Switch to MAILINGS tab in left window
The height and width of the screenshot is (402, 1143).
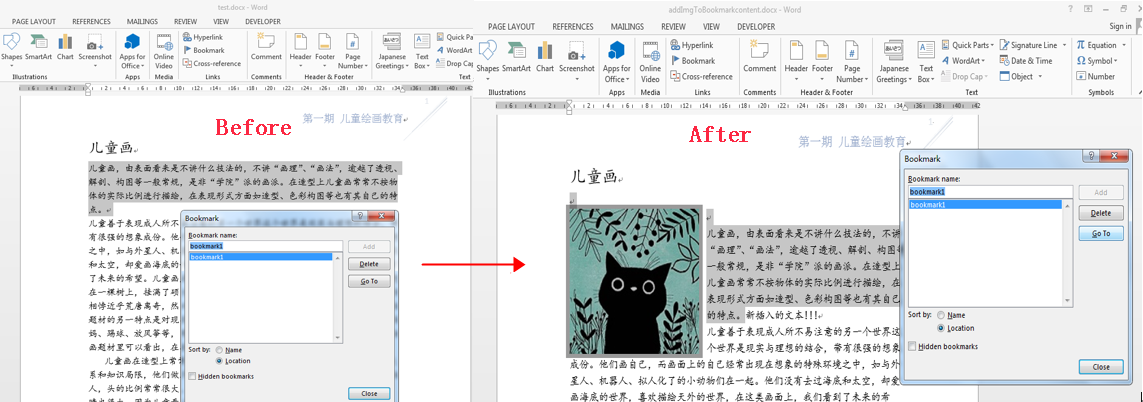point(142,22)
